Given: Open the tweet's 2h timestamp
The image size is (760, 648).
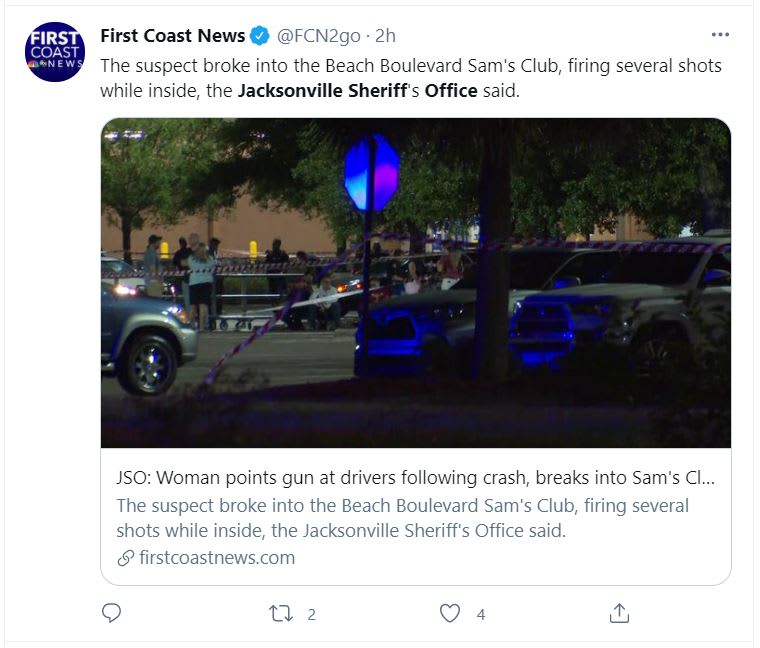Looking at the screenshot, I should click(386, 36).
